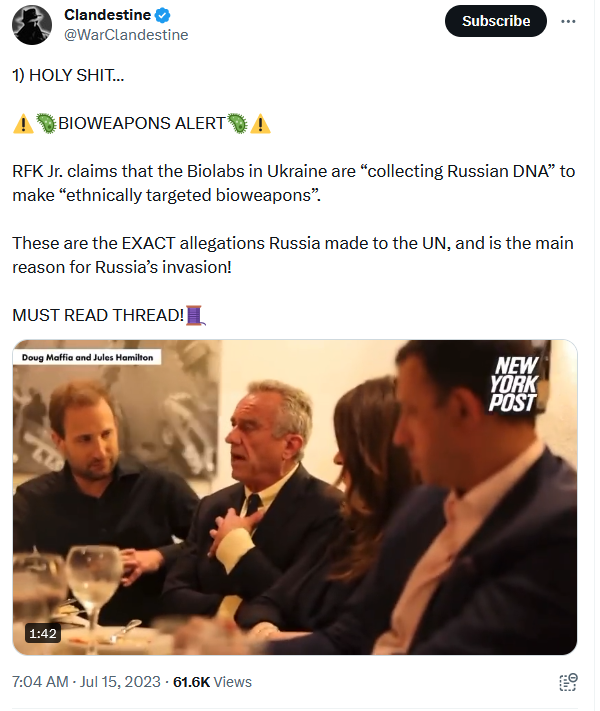Open the Clandestine profile avatar
600x711 pixels.
[32, 25]
